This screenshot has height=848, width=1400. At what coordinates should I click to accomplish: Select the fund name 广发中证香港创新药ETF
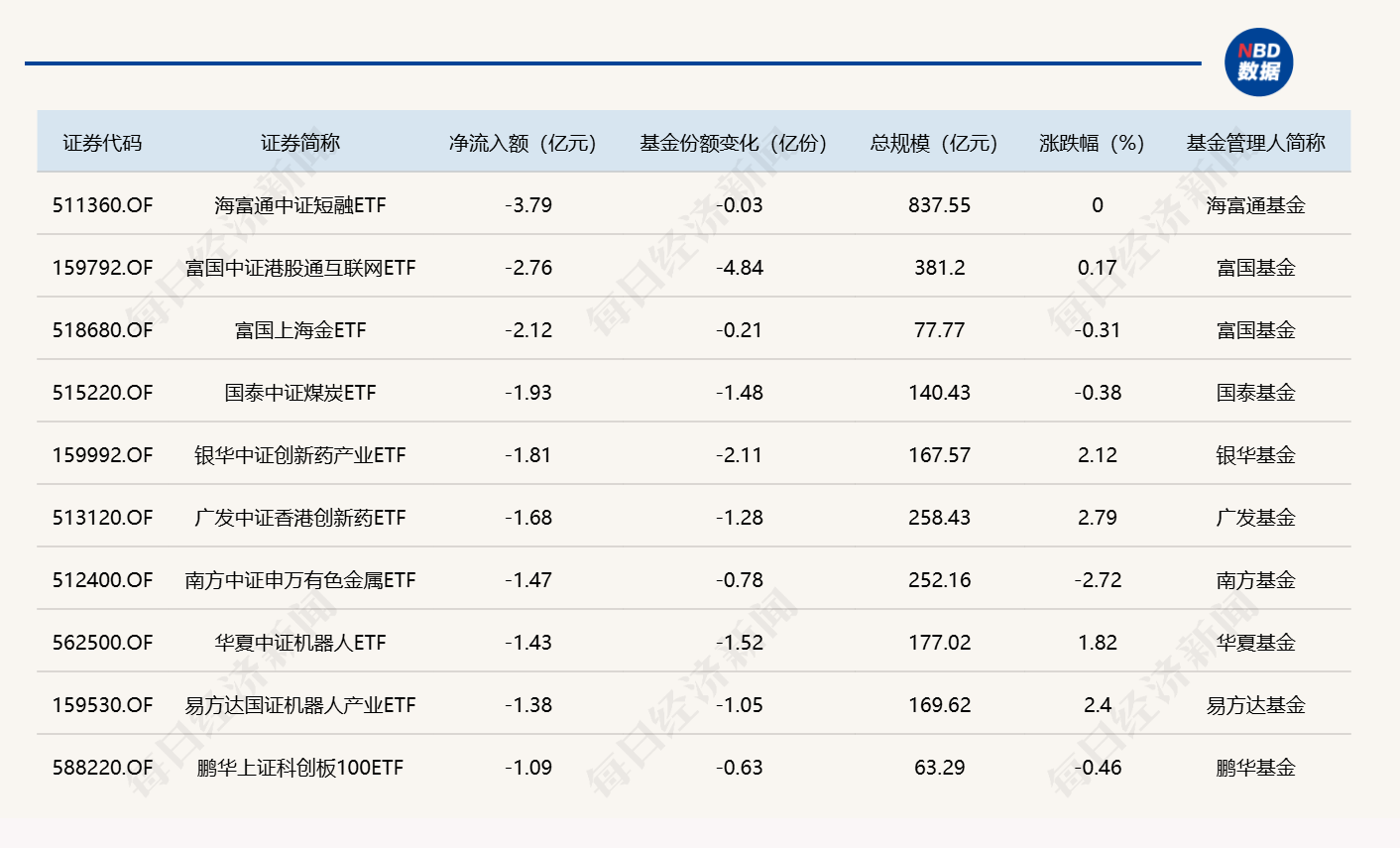click(300, 518)
